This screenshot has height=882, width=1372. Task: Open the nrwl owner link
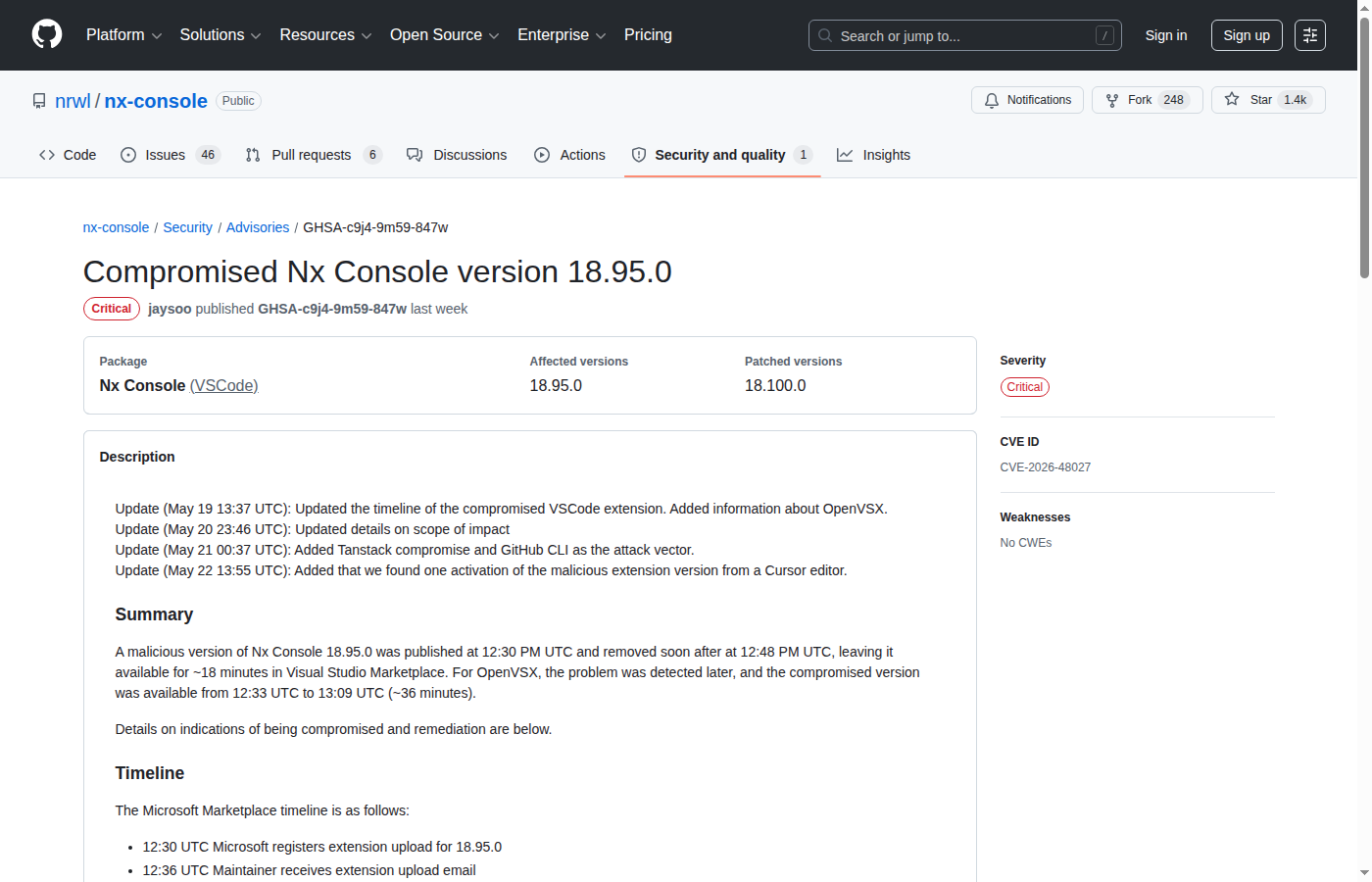click(x=73, y=101)
